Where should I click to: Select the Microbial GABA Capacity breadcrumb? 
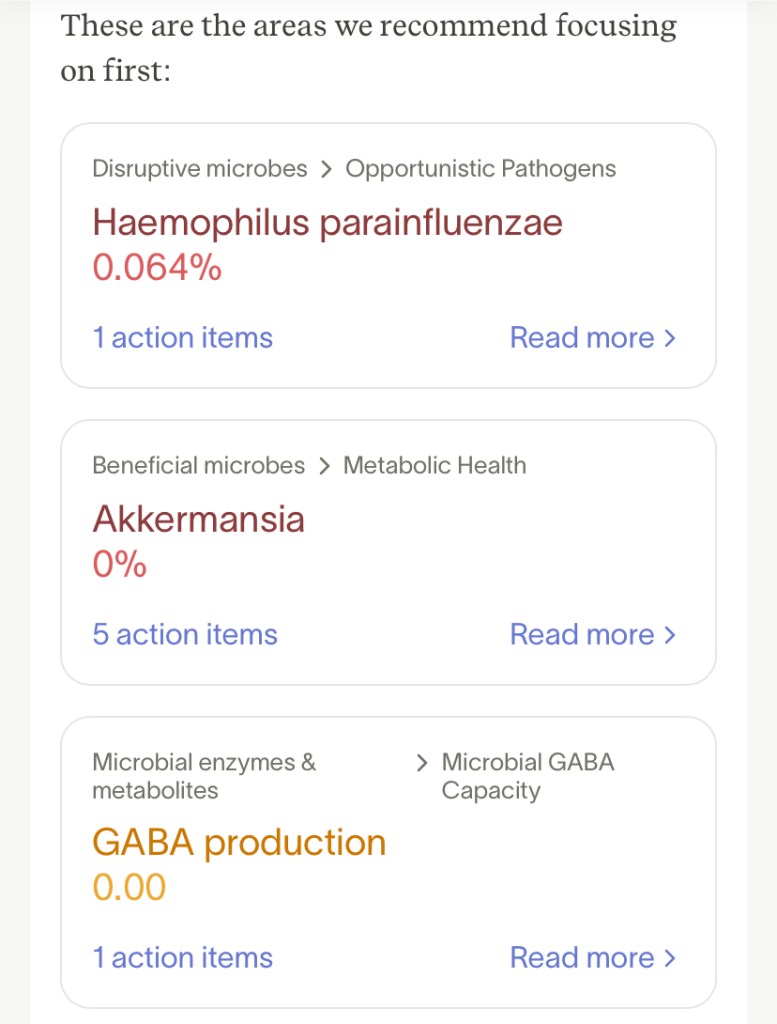click(527, 776)
